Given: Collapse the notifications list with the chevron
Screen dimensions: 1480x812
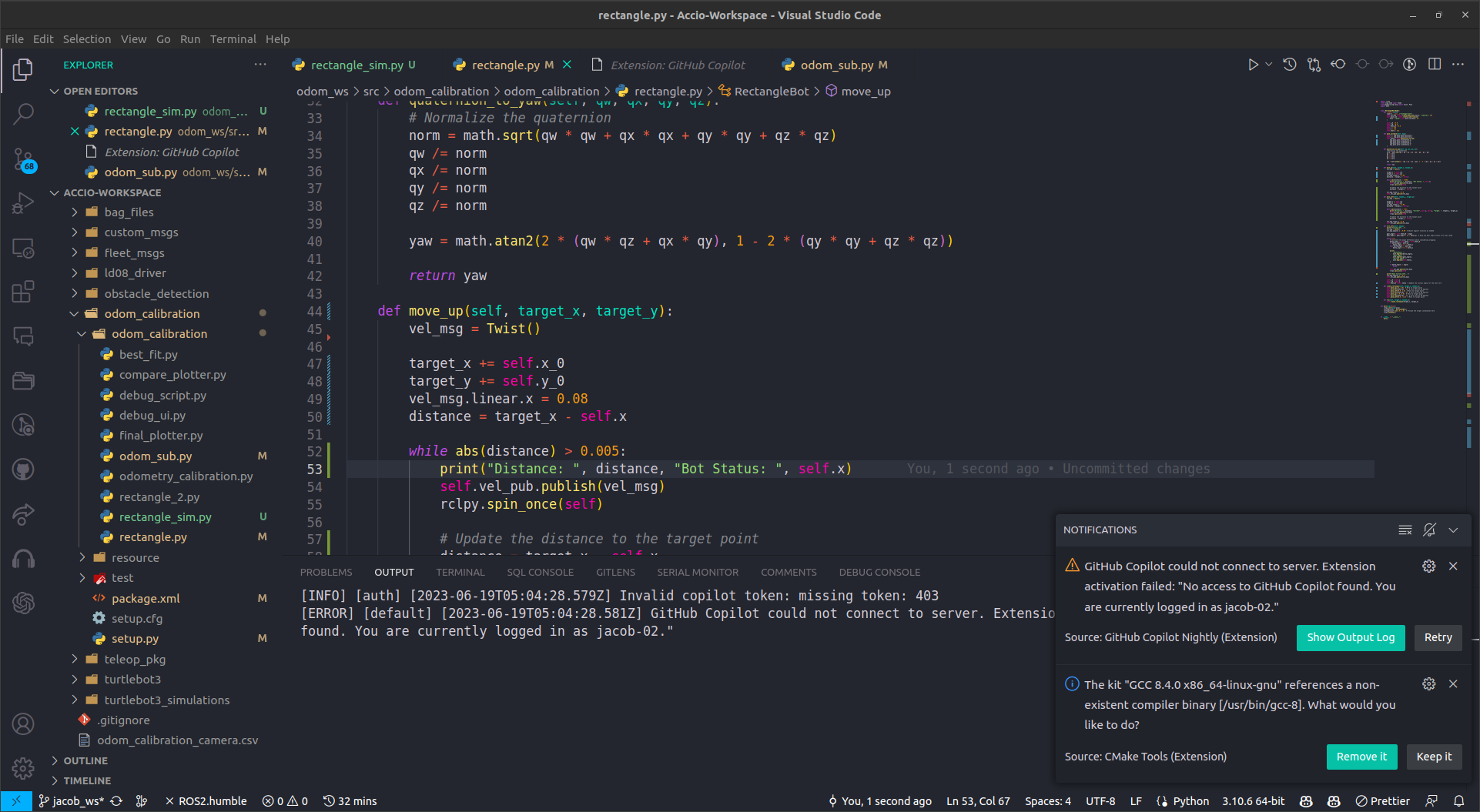Looking at the screenshot, I should click(1454, 530).
